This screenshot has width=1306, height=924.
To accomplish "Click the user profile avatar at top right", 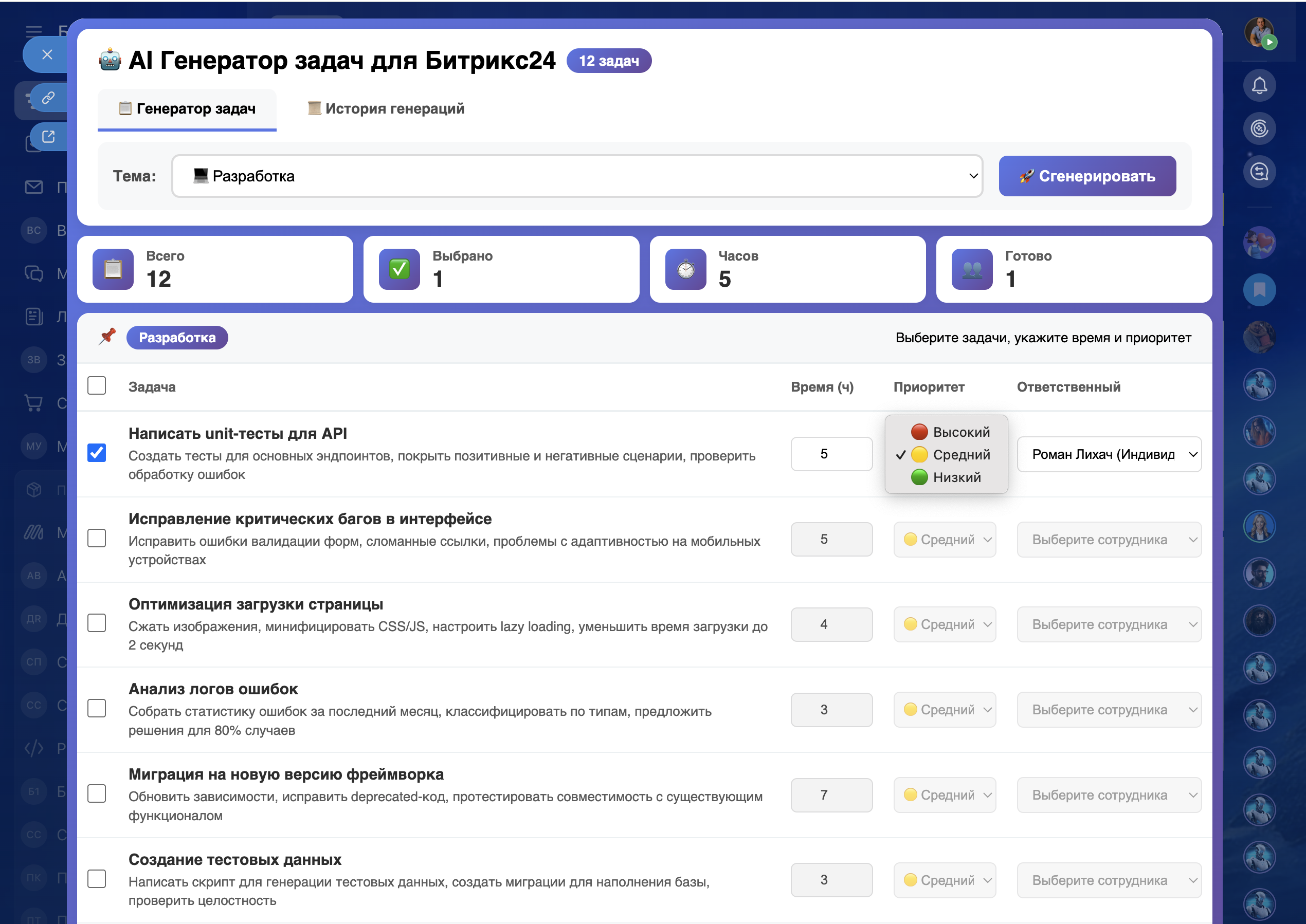I will [x=1259, y=32].
